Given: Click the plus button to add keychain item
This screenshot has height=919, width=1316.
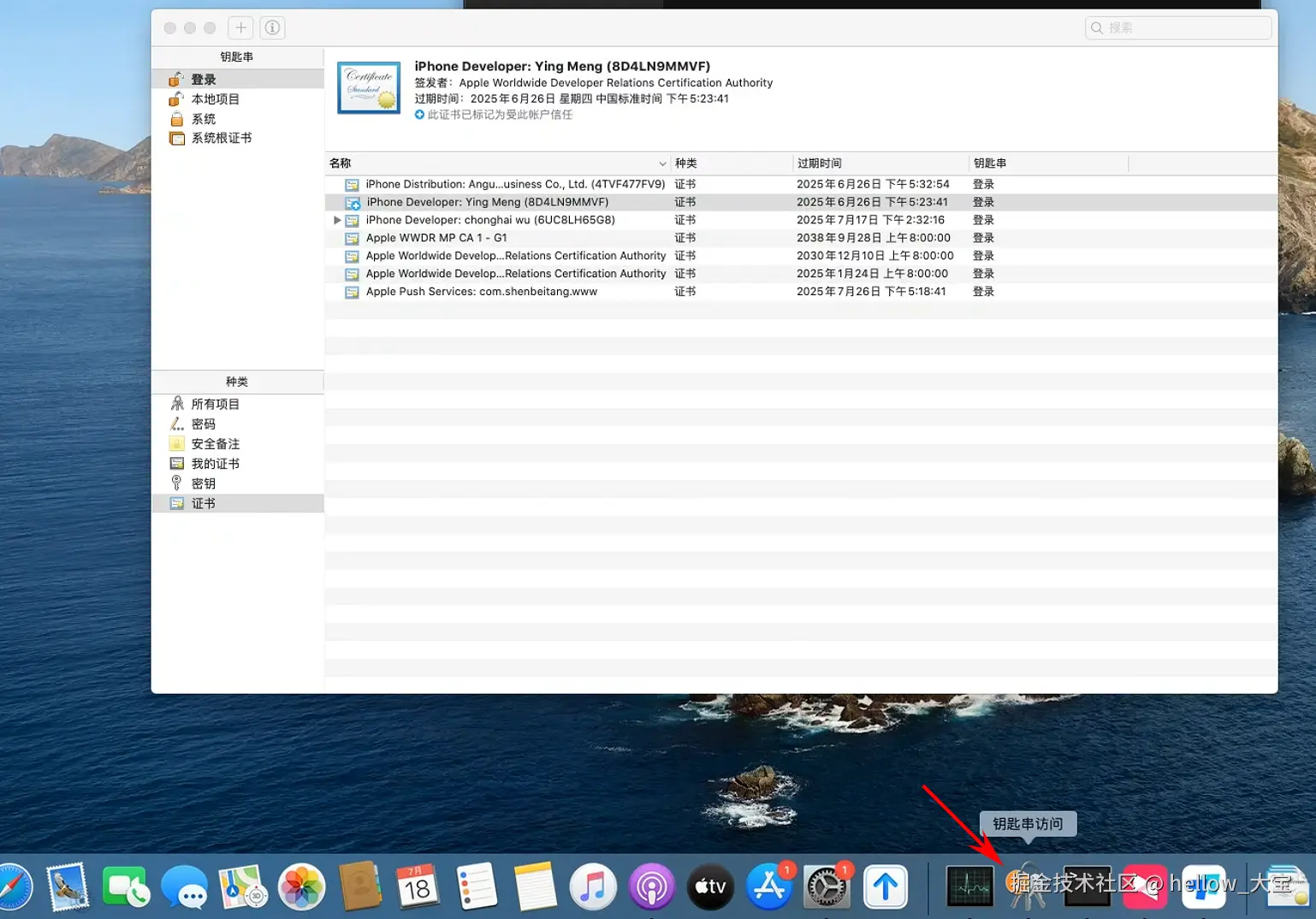Looking at the screenshot, I should coord(240,28).
